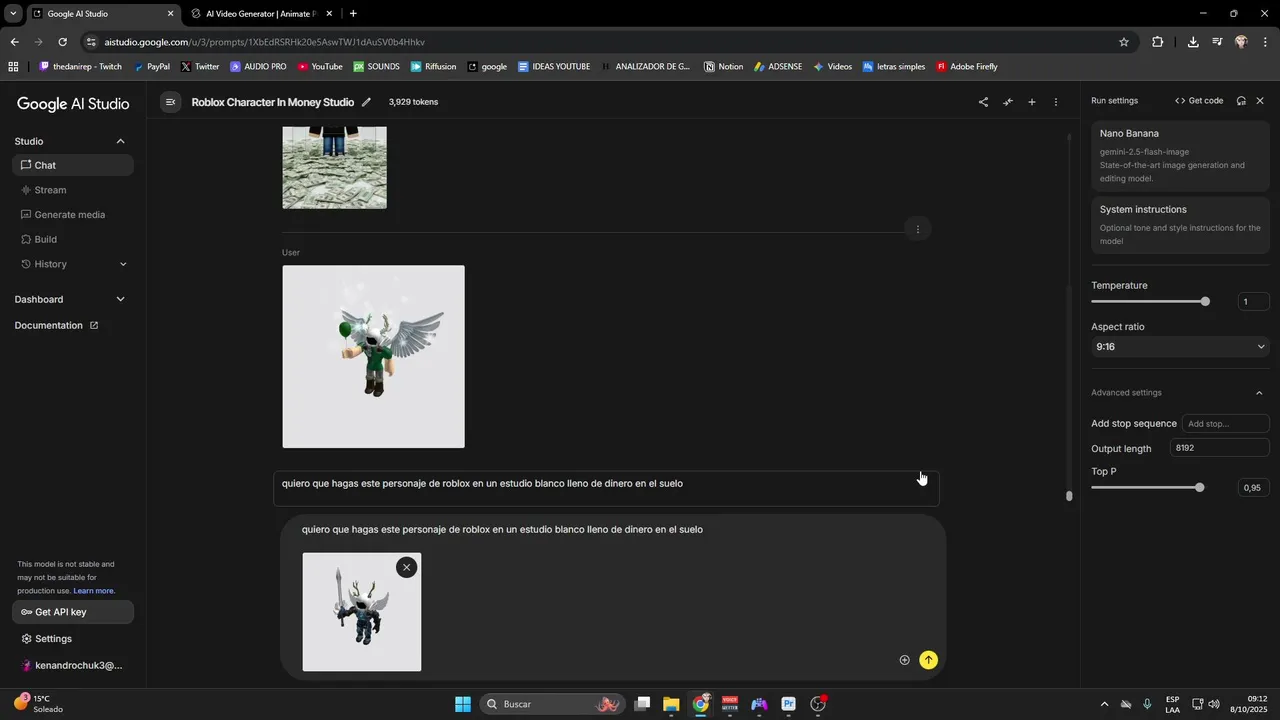Click the add media plus button
Viewport: 1280px width, 720px height.
click(904, 660)
